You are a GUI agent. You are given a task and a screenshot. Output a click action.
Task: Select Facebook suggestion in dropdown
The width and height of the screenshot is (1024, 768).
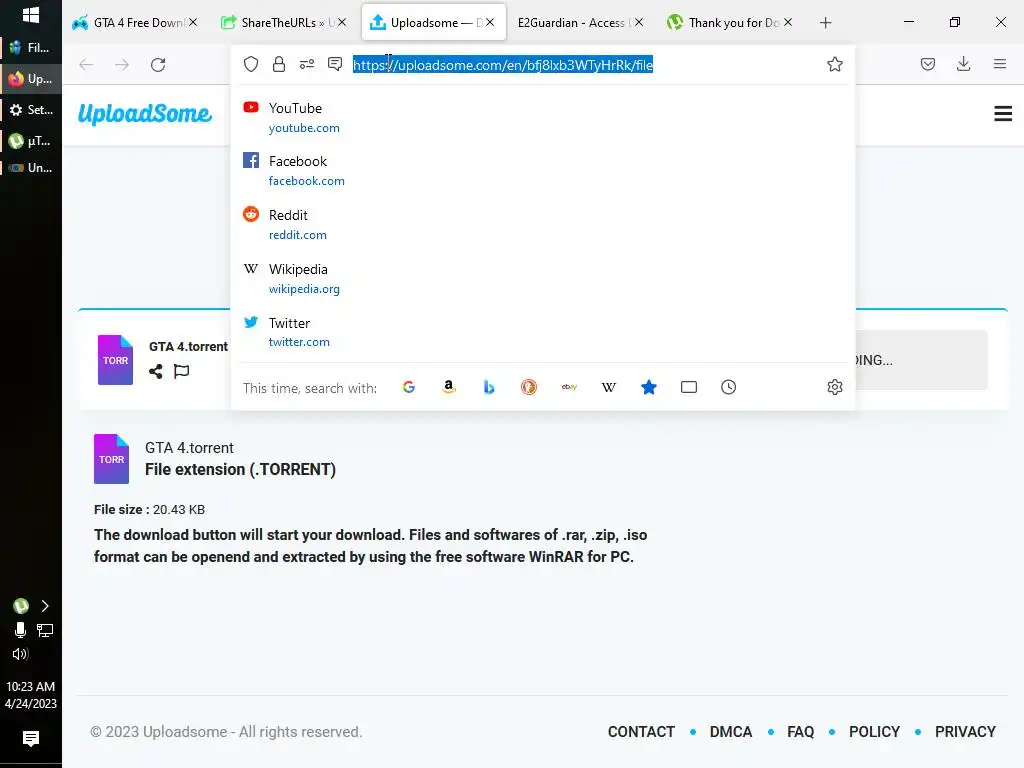coord(543,170)
